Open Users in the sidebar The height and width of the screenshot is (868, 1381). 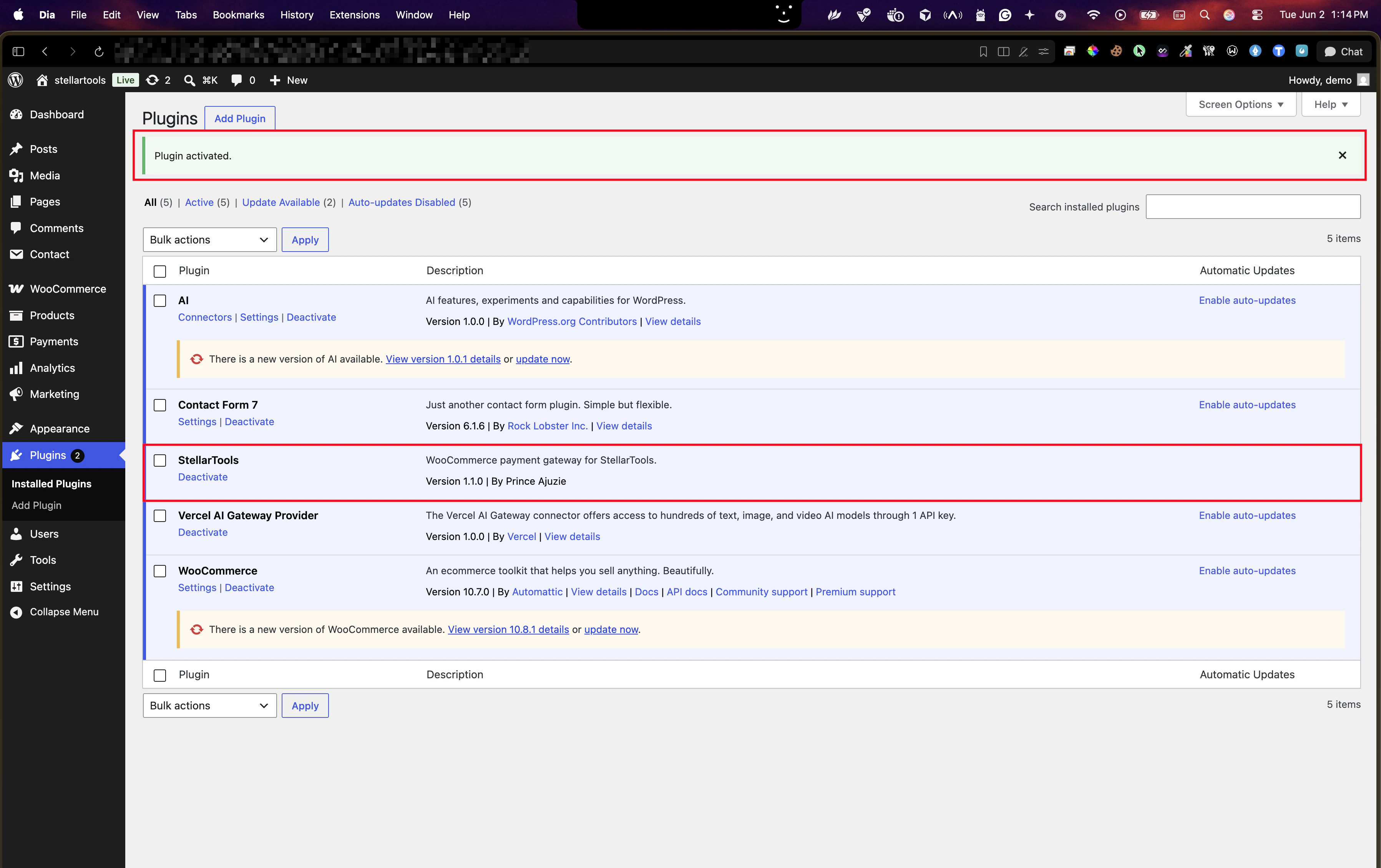pyautogui.click(x=44, y=534)
